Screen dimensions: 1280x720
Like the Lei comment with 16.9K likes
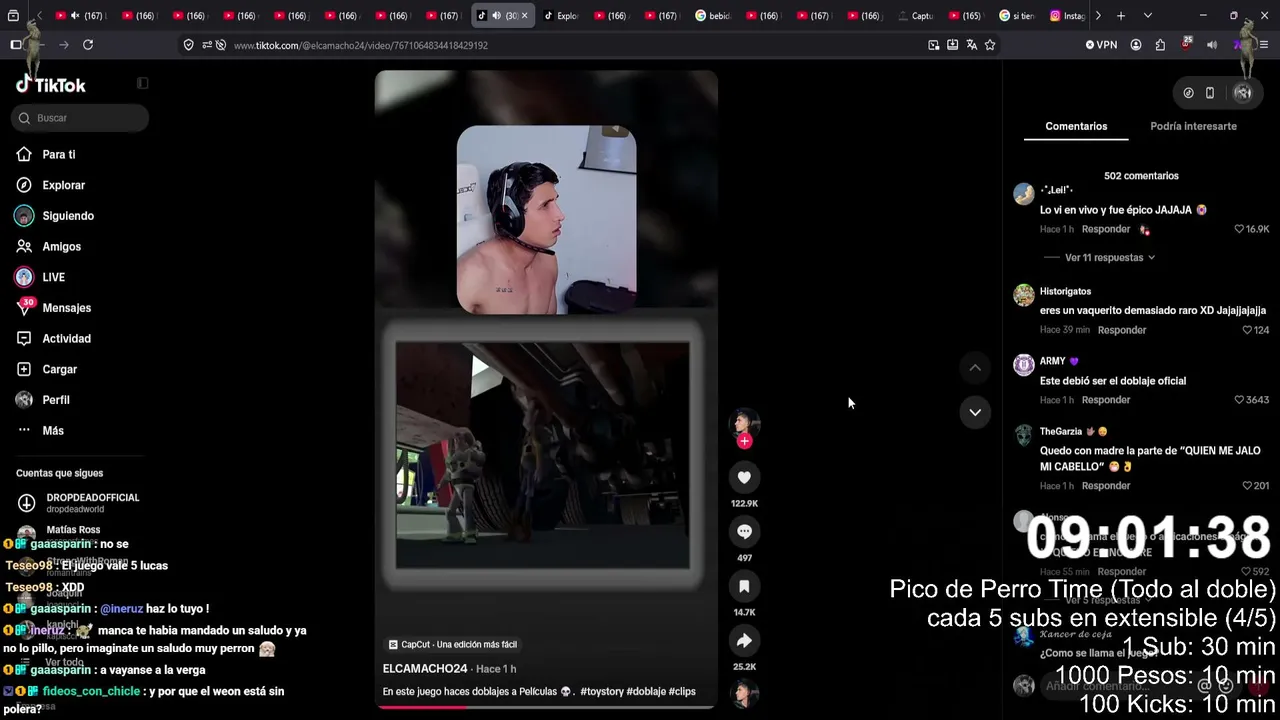click(1239, 229)
